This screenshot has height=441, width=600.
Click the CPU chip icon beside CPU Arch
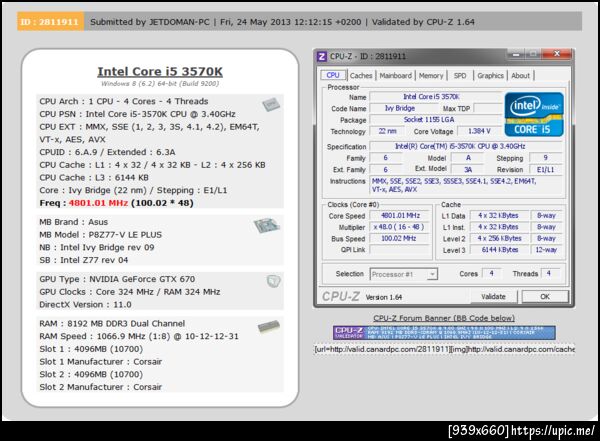pos(271,104)
